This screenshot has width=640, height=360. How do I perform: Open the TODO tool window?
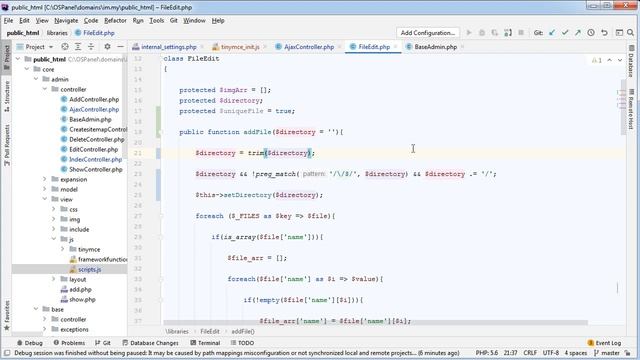coord(242,343)
